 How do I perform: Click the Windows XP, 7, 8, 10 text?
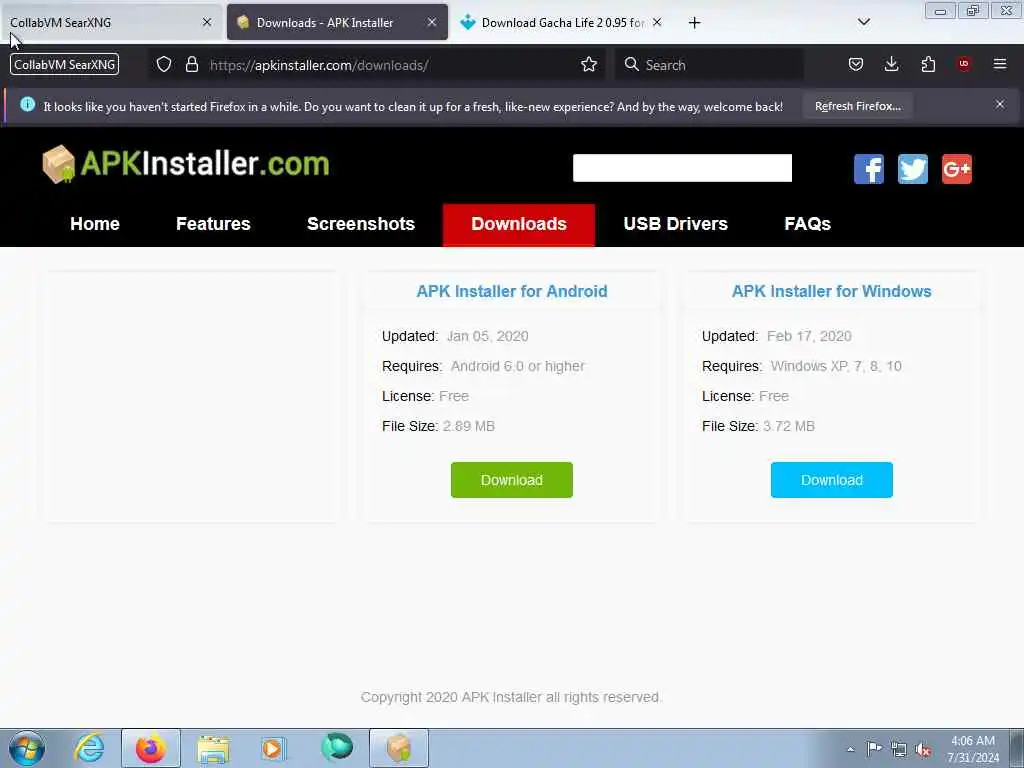(836, 366)
